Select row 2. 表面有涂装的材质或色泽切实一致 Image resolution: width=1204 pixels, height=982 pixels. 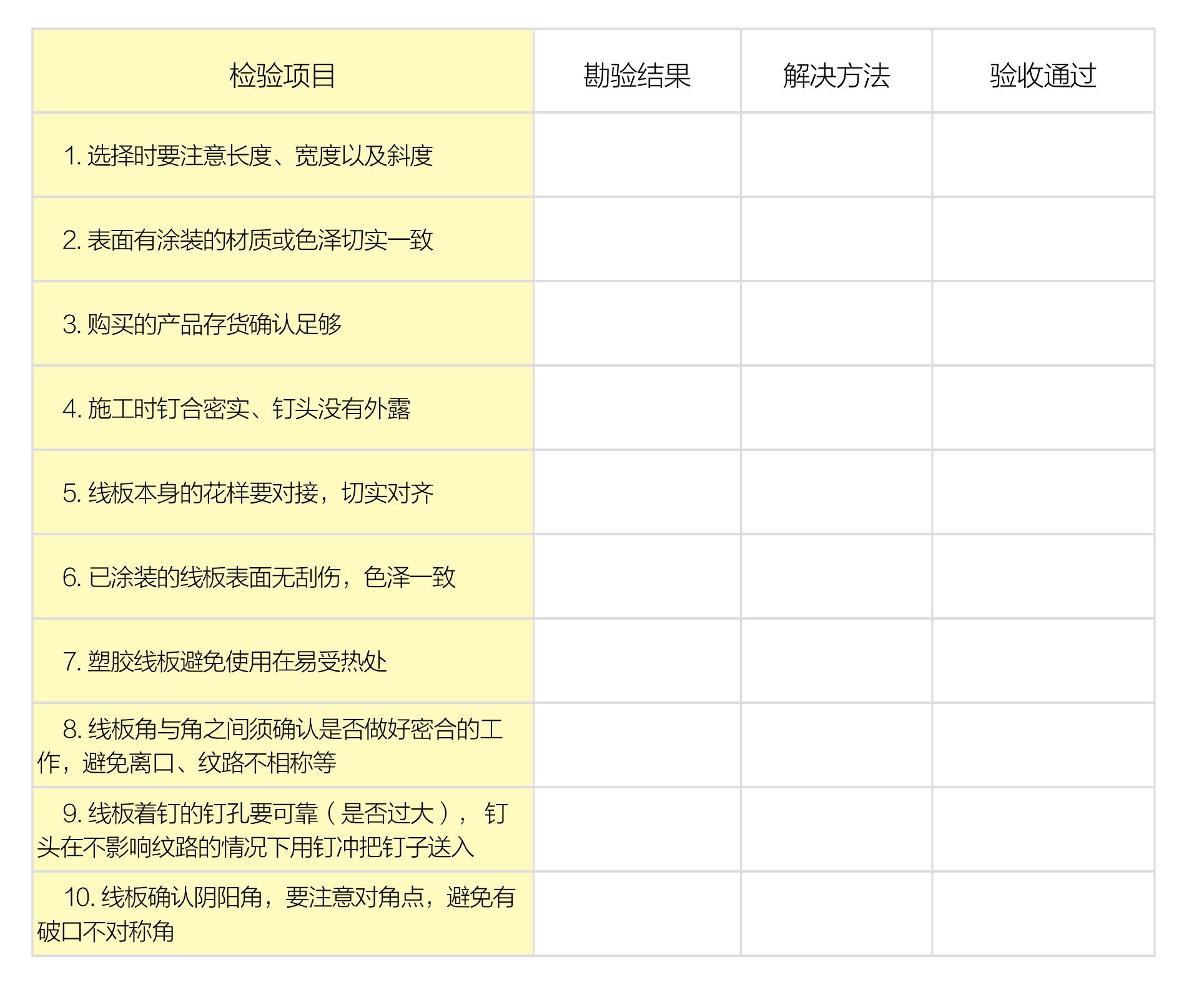pyautogui.click(x=283, y=239)
